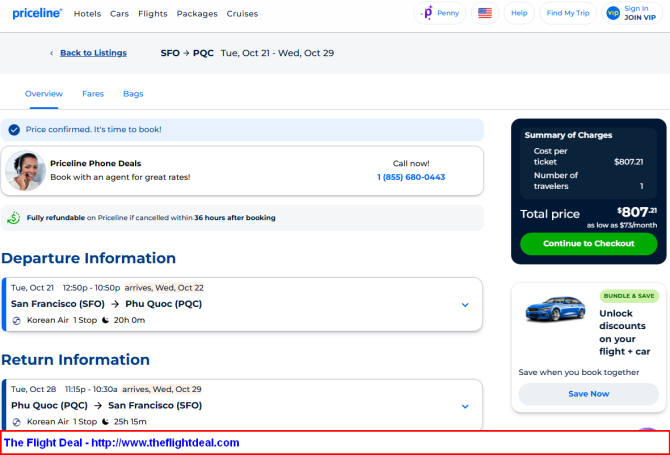Click the overnight moon icon beside 20h 0m

point(106,320)
